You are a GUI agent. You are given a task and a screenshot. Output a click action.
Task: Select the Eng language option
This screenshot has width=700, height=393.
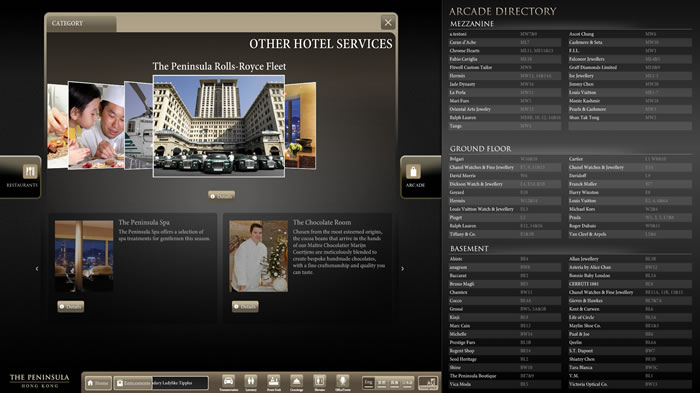[x=368, y=383]
